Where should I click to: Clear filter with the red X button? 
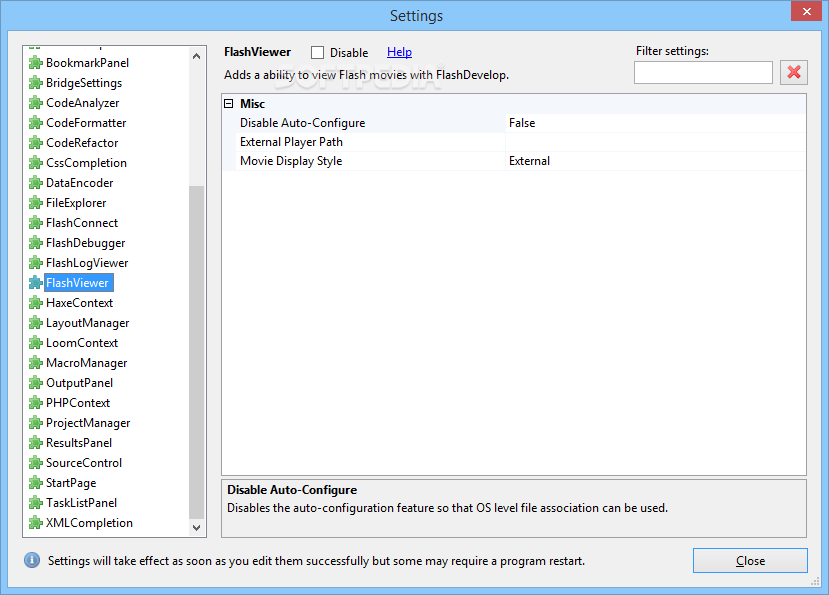tap(794, 72)
